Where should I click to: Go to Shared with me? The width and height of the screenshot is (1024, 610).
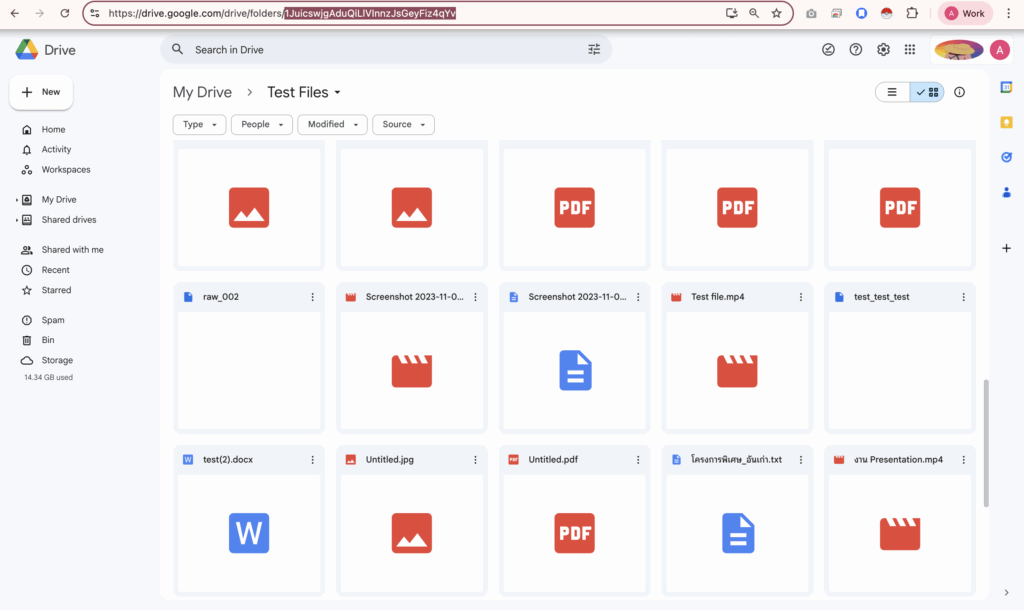[x=72, y=250]
